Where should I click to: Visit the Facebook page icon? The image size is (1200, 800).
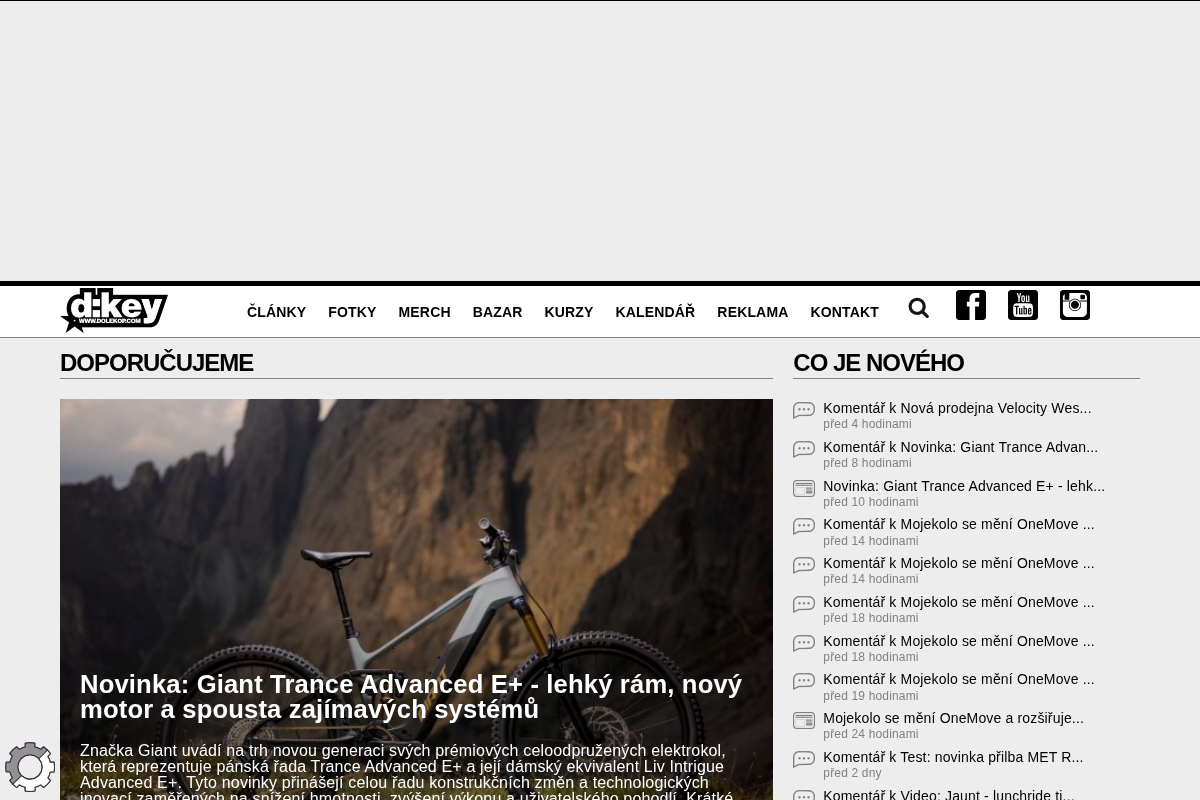(971, 305)
